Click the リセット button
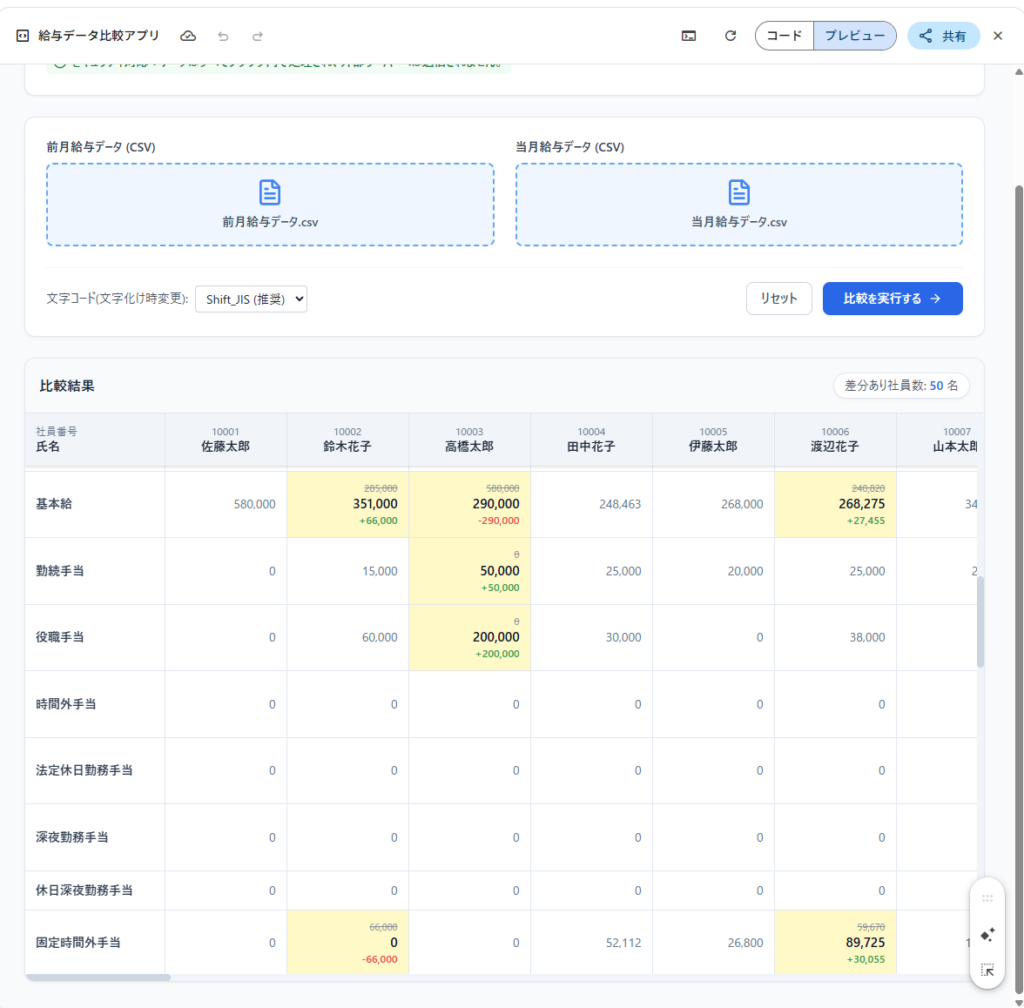 tap(779, 298)
